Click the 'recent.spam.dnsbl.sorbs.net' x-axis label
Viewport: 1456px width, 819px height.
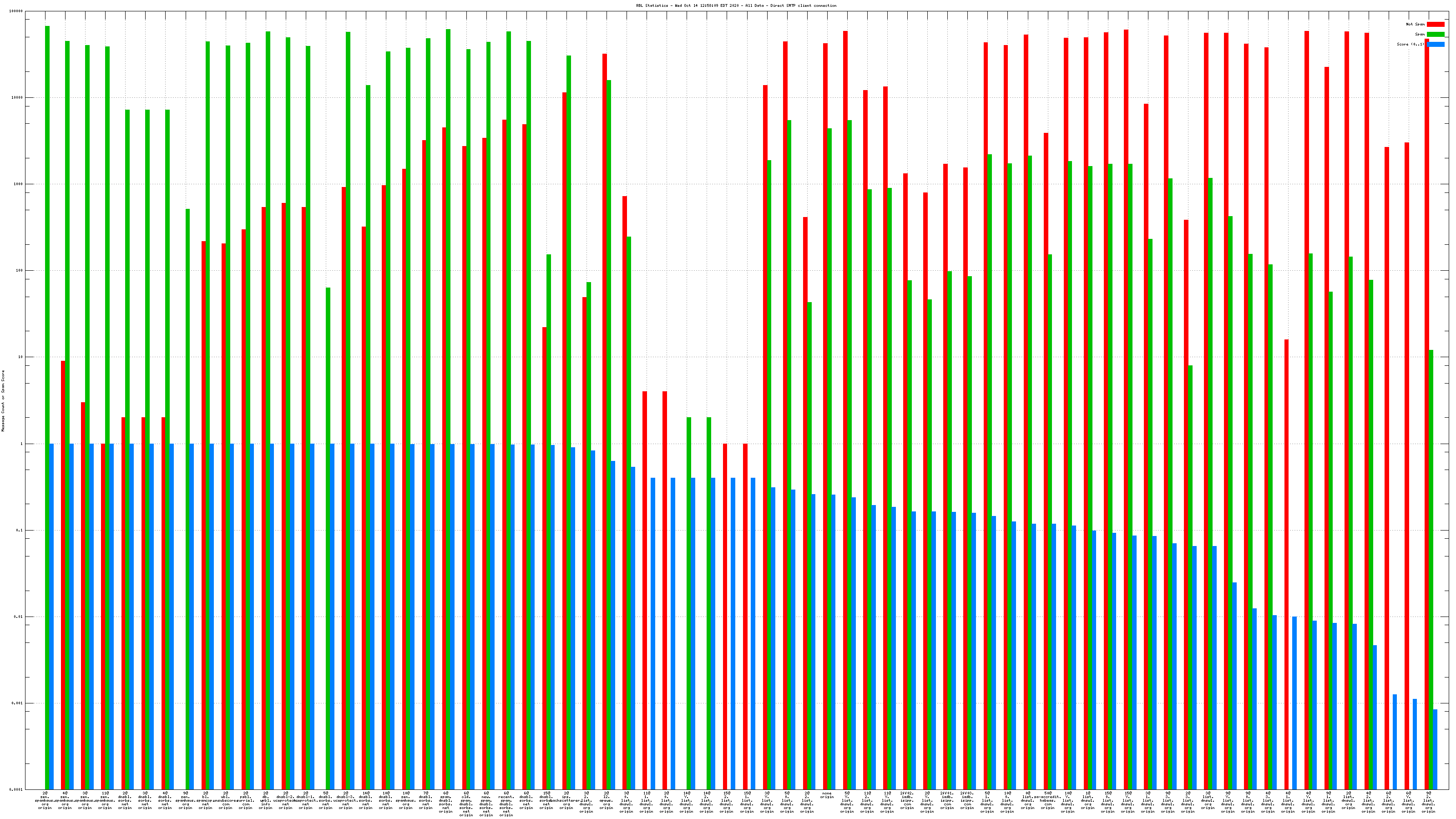506,804
